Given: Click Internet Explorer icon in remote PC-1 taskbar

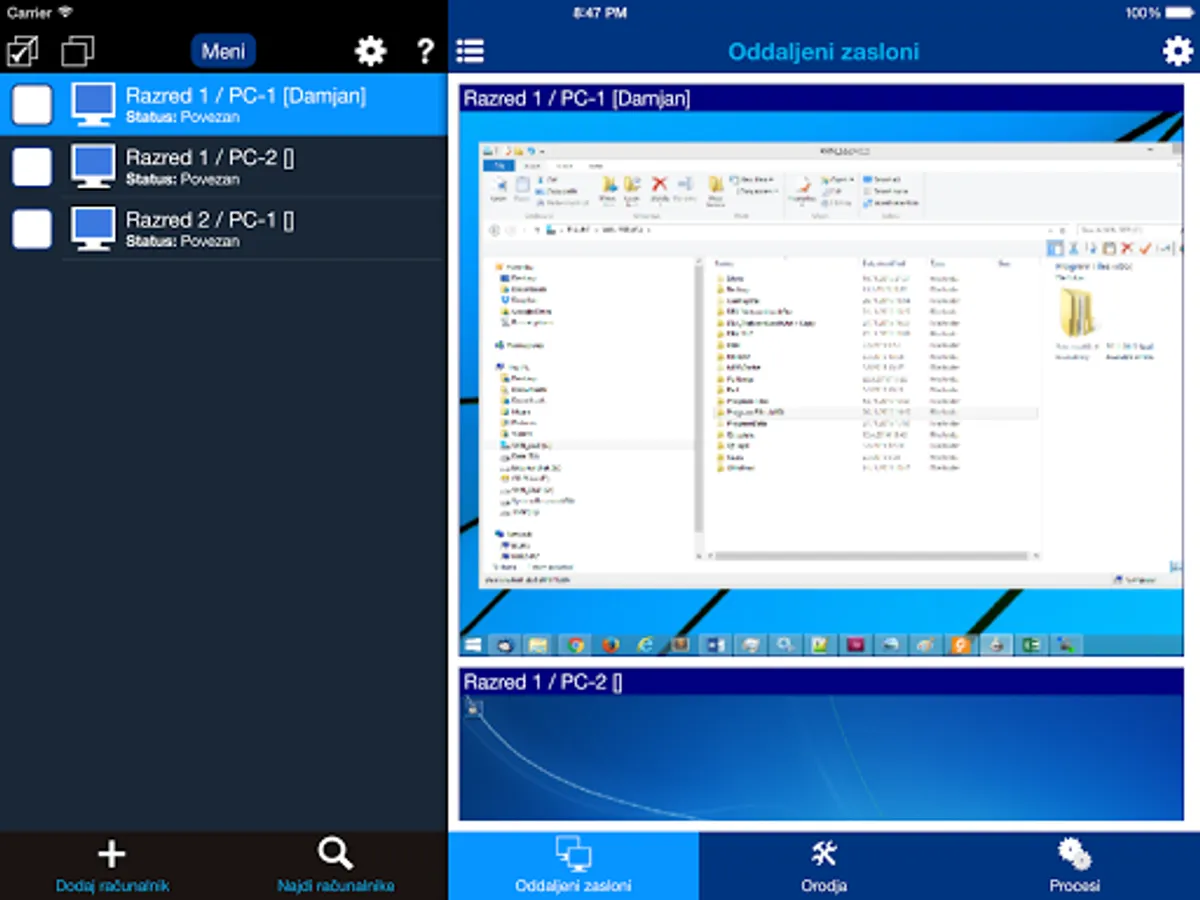Looking at the screenshot, I should [x=645, y=645].
